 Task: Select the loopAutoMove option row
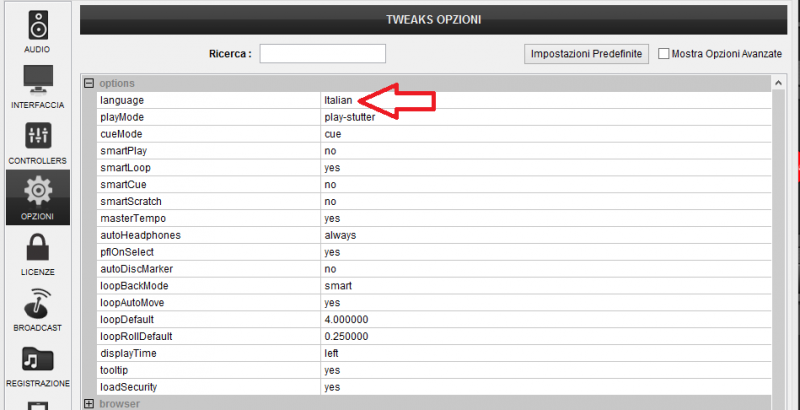click(x=434, y=302)
